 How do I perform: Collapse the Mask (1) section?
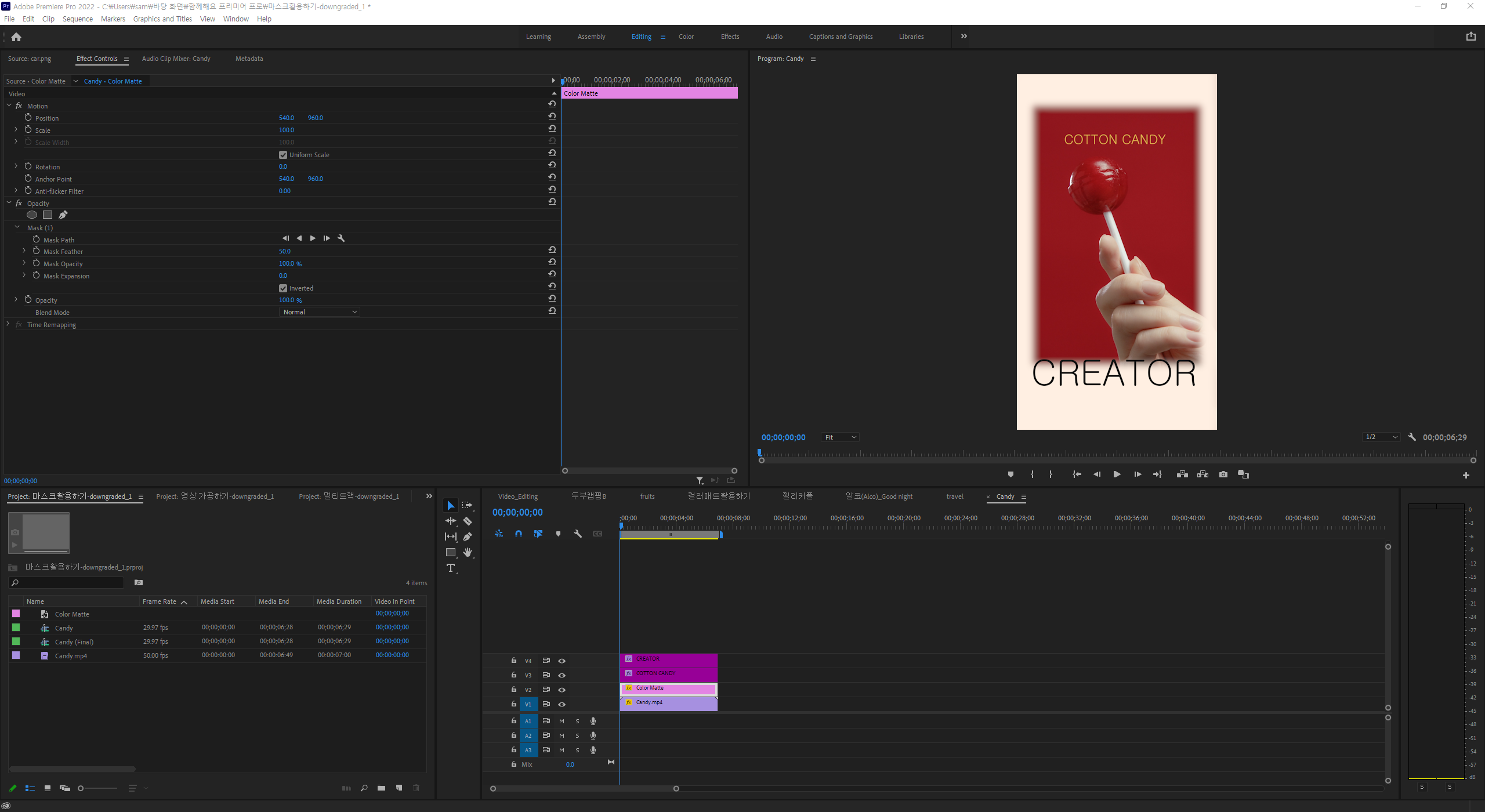(x=17, y=227)
